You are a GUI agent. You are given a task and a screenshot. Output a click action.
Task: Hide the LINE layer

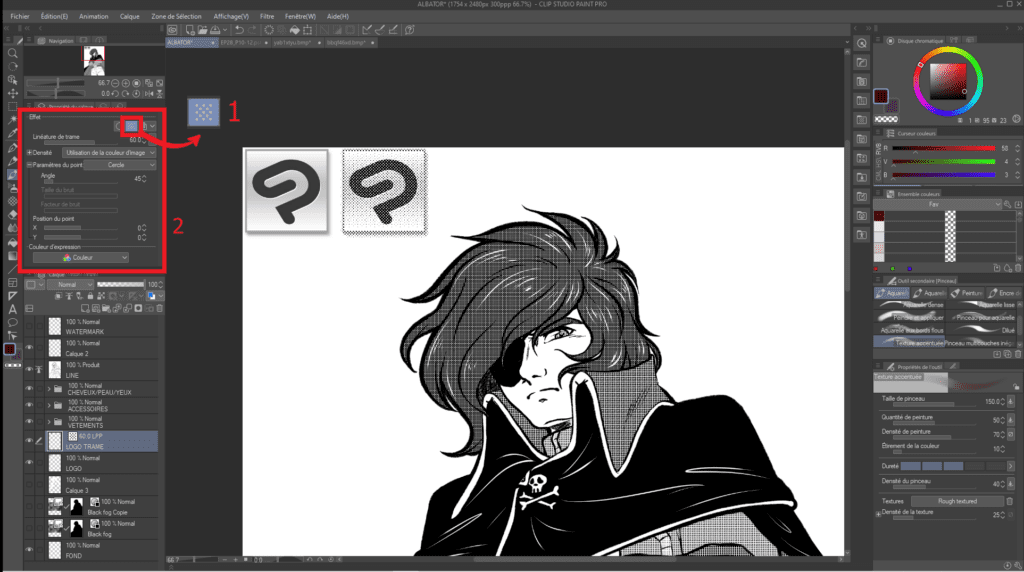(x=29, y=370)
